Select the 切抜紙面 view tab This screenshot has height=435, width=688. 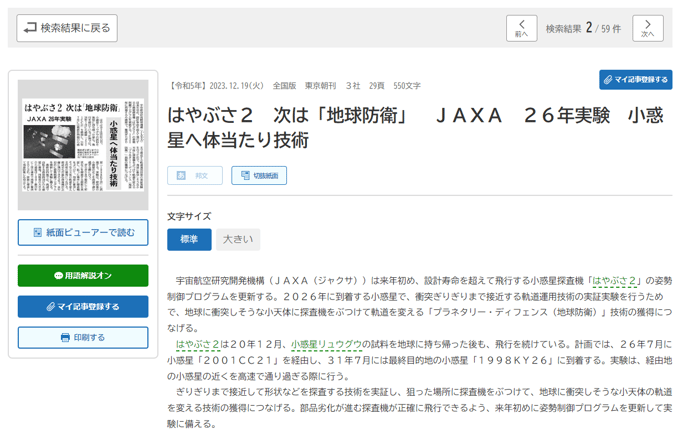pos(259,176)
